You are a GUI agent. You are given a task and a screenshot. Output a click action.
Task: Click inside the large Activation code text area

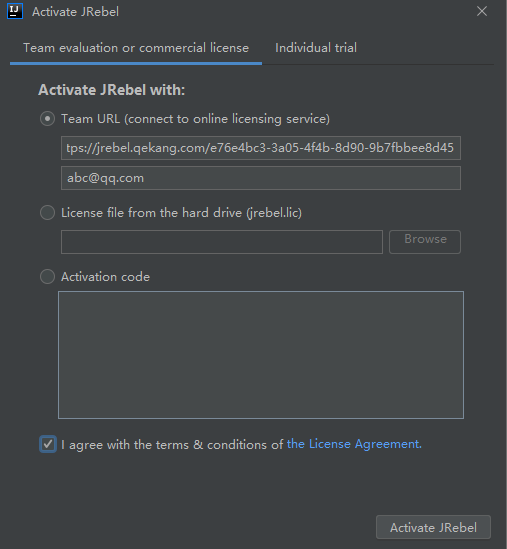click(x=261, y=355)
